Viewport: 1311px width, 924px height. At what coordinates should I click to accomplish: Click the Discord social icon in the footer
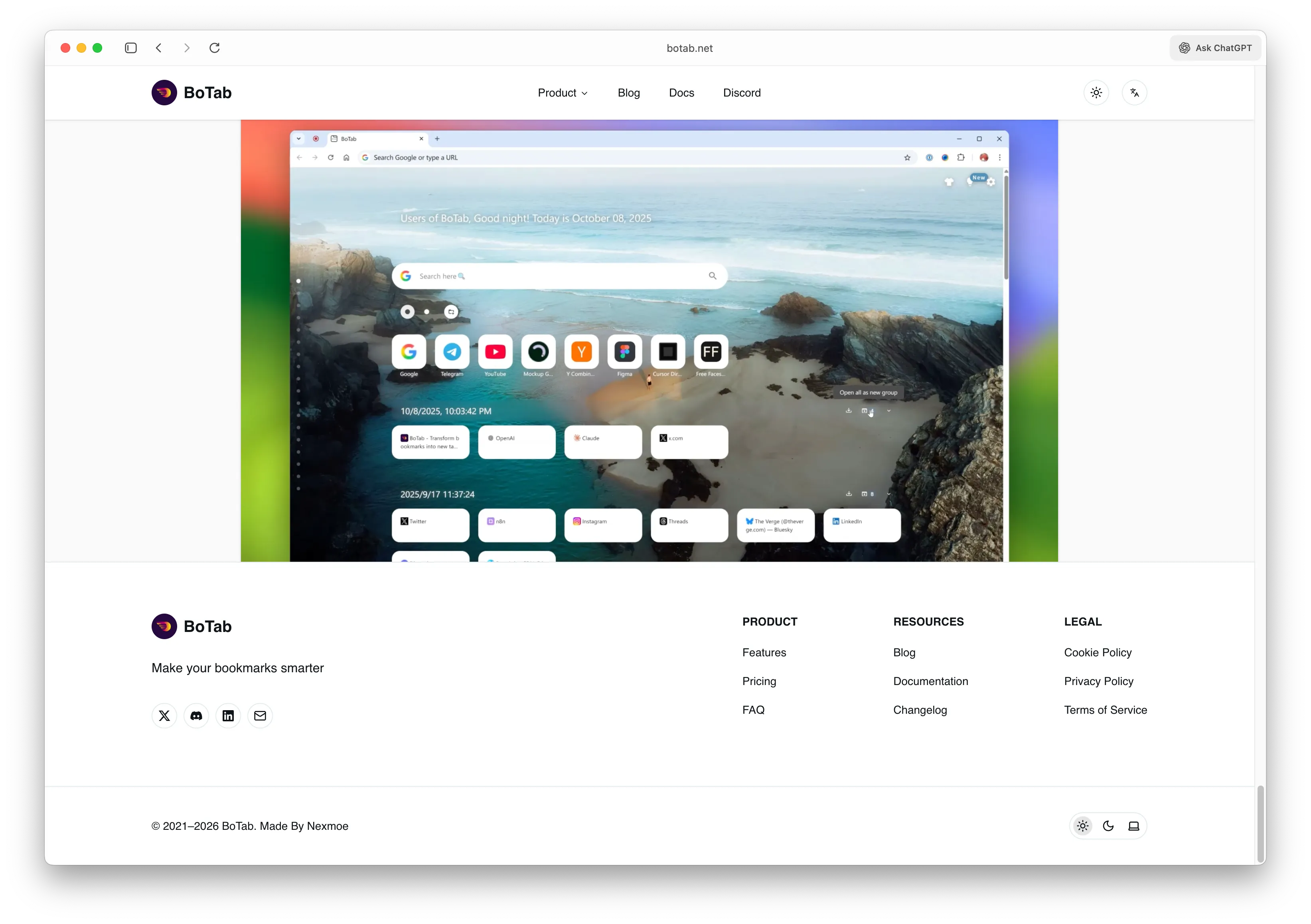[x=196, y=716]
